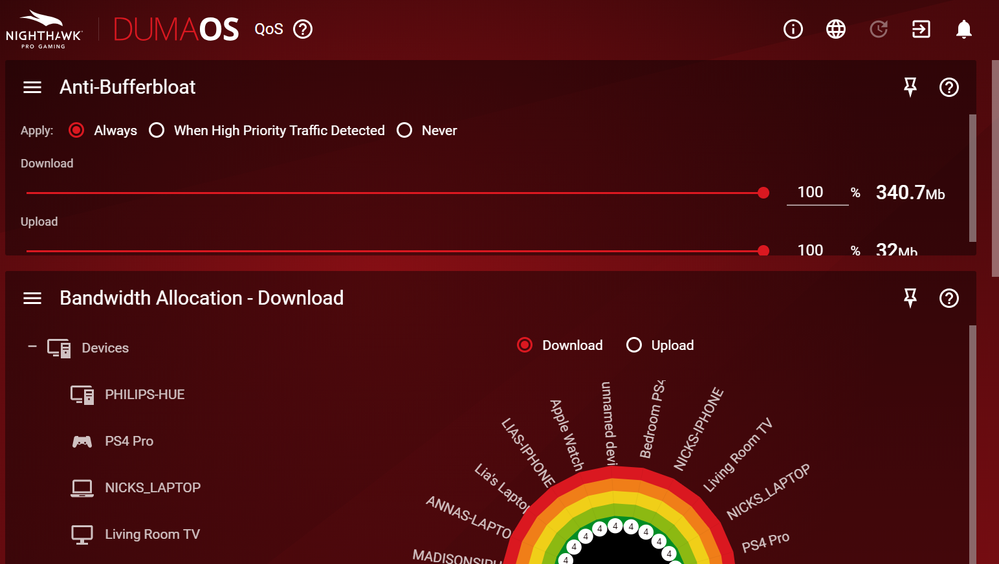Image resolution: width=999 pixels, height=564 pixels.
Task: Click the logout icon in header
Action: 921,29
